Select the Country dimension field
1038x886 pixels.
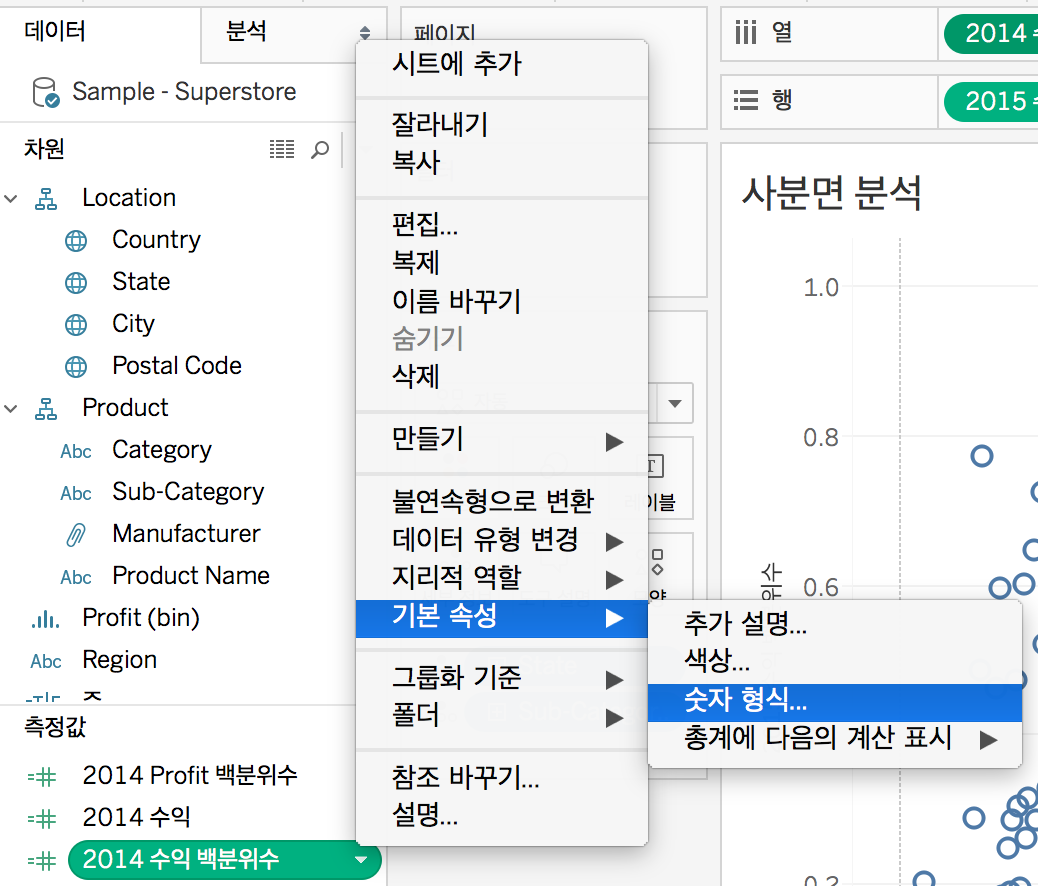[156, 240]
